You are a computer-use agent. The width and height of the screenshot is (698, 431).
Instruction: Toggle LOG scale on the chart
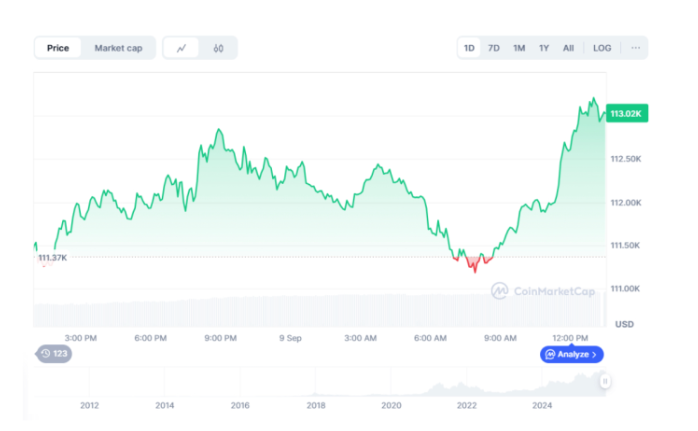(x=602, y=48)
